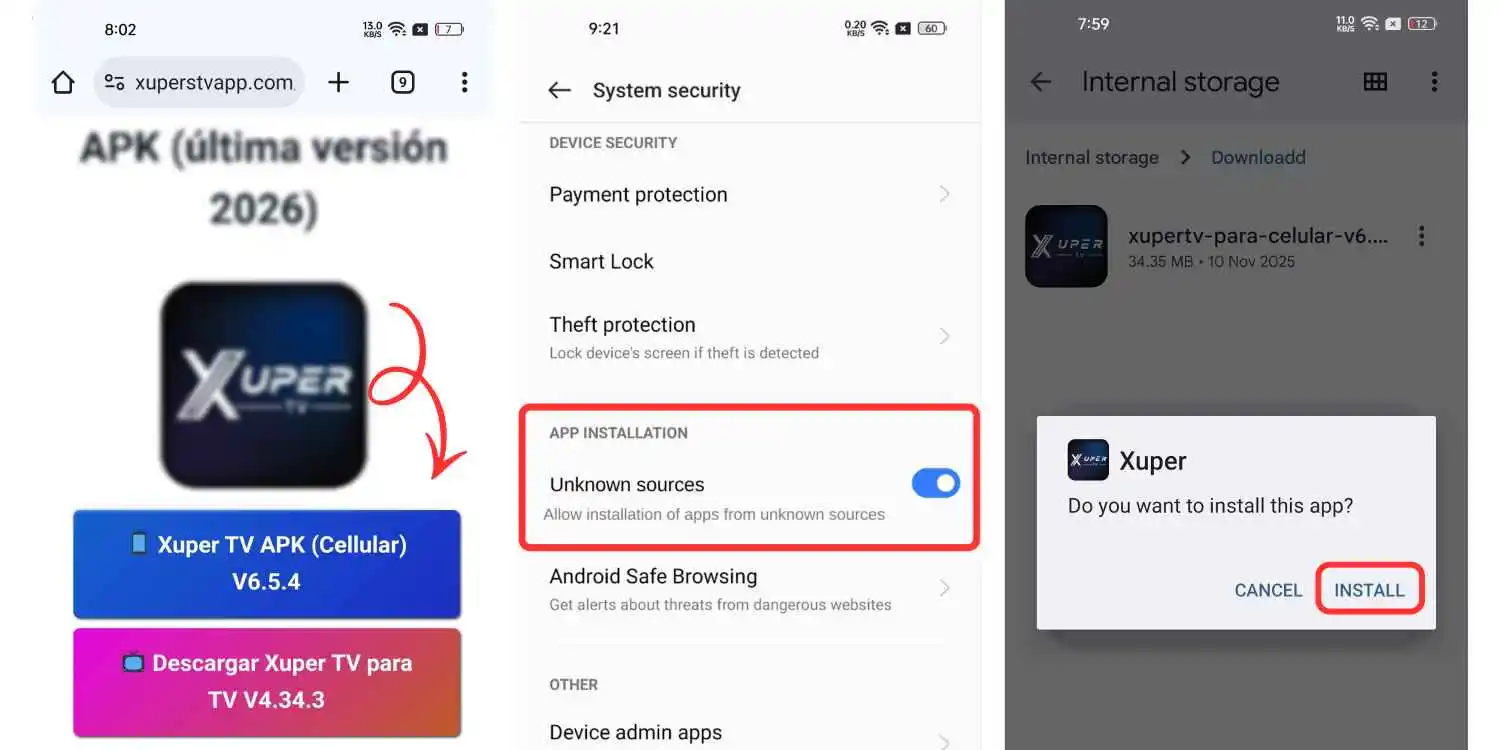This screenshot has width=1500, height=750.
Task: Open options for xupertv-para-celular file
Action: [1421, 237]
